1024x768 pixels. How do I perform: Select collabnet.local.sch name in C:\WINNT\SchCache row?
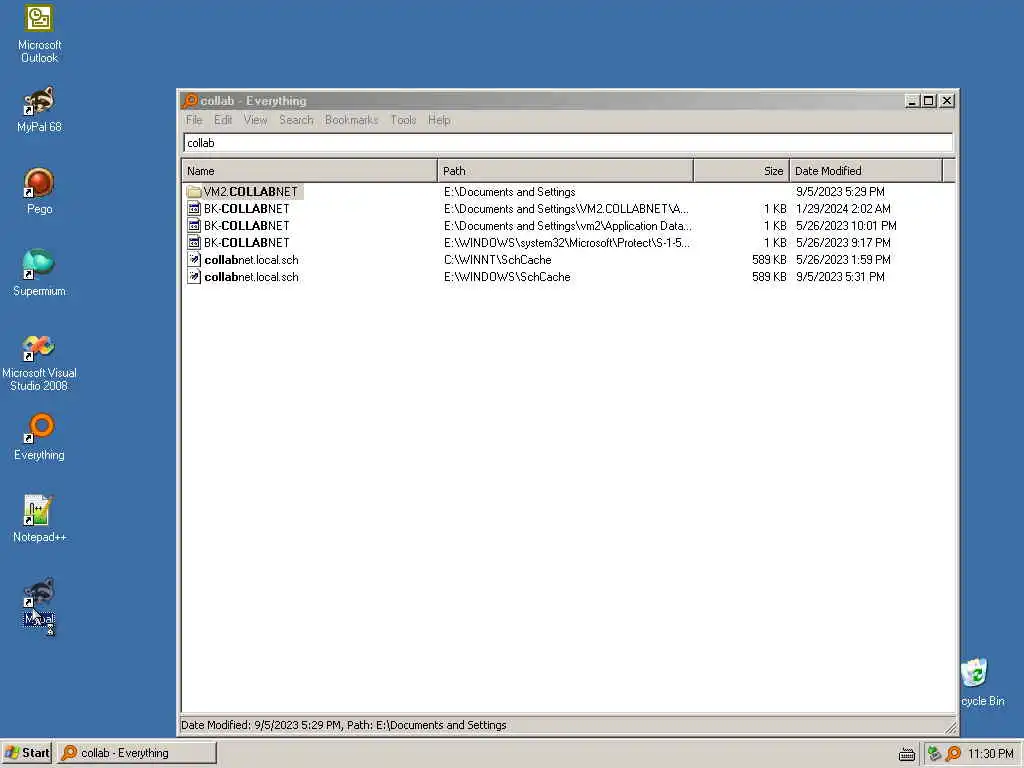251,259
